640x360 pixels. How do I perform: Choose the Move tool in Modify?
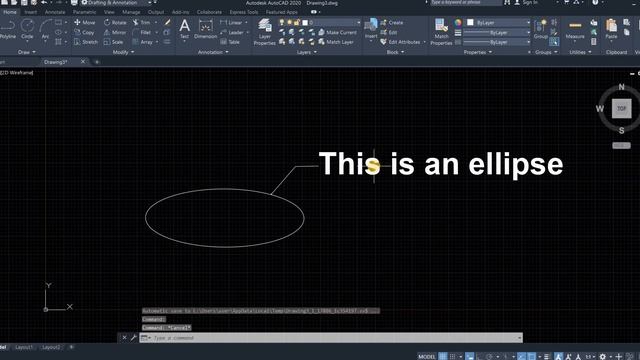coord(84,22)
